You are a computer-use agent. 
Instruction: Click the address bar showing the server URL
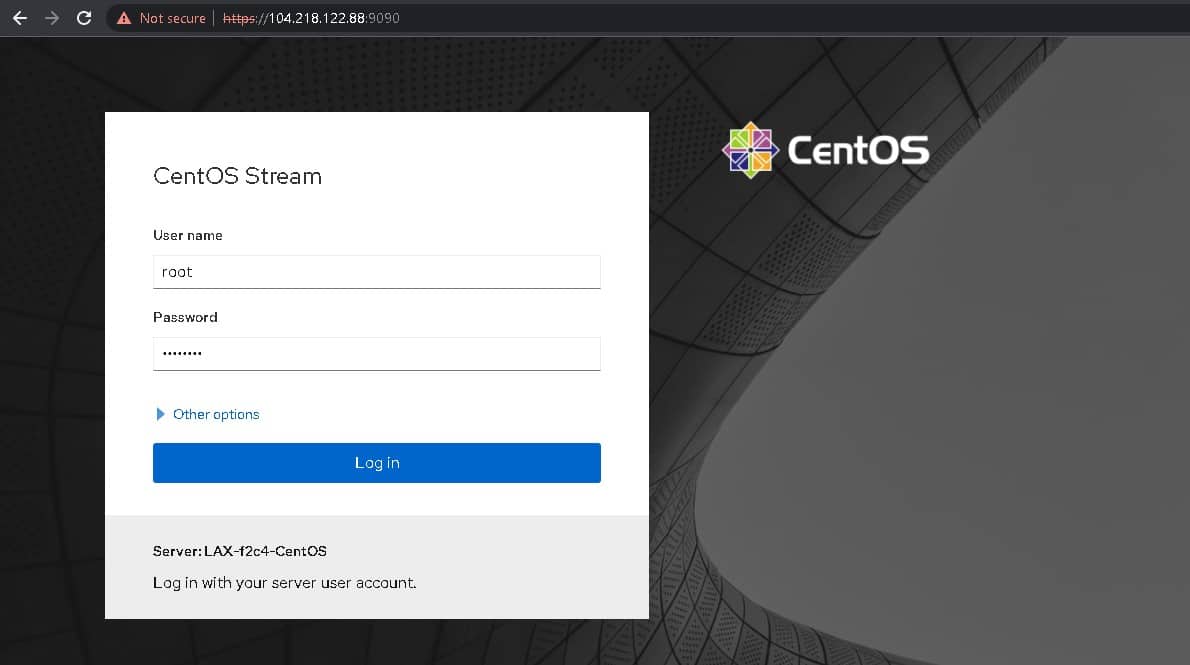pyautogui.click(x=320, y=17)
